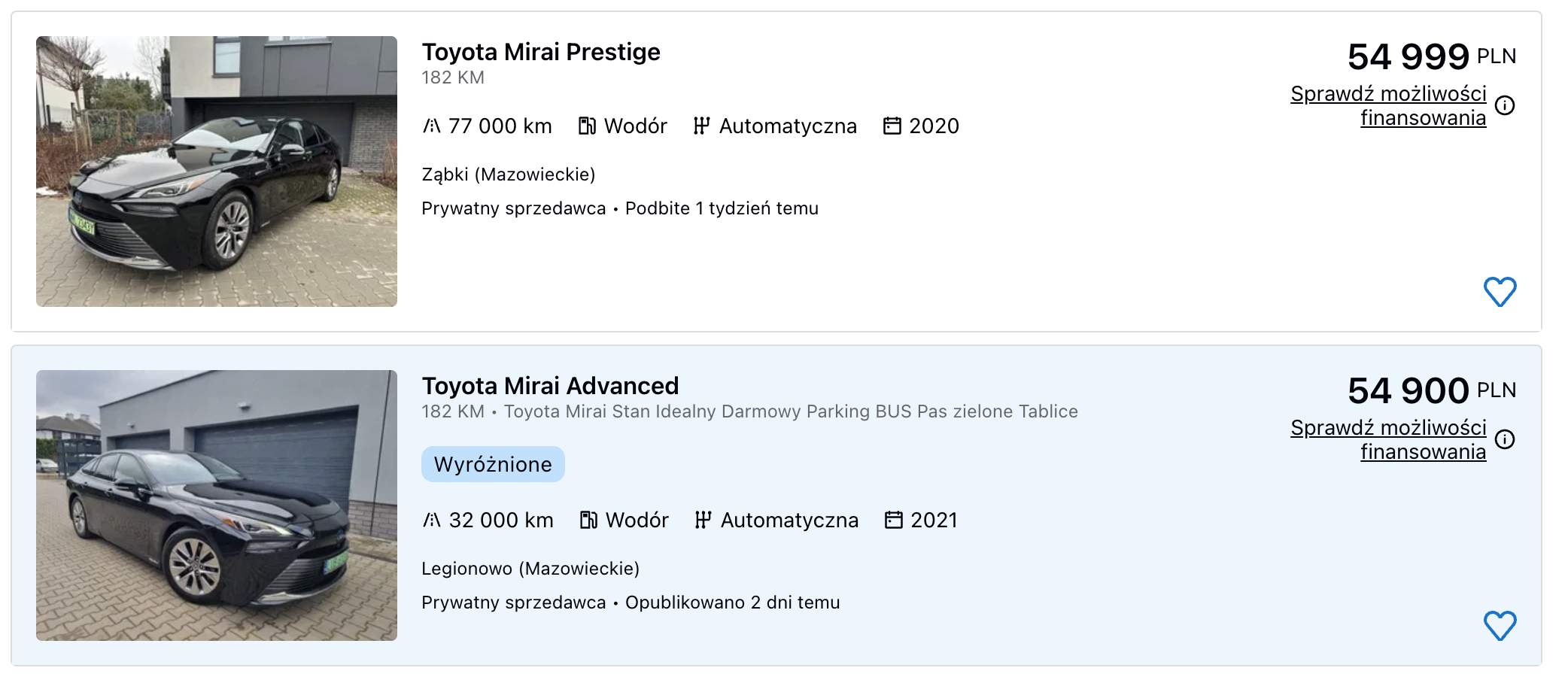Viewport: 1568px width, 683px height.
Task: Check financing options for 54 999 PLN car
Action: (1389, 105)
